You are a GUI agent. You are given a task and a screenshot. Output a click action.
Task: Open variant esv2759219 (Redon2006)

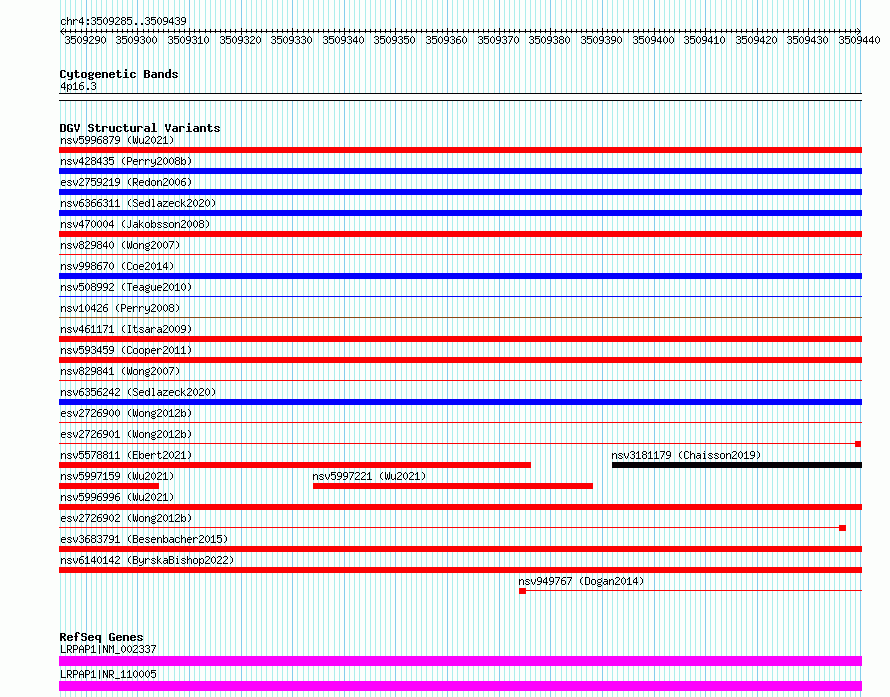coord(126,182)
